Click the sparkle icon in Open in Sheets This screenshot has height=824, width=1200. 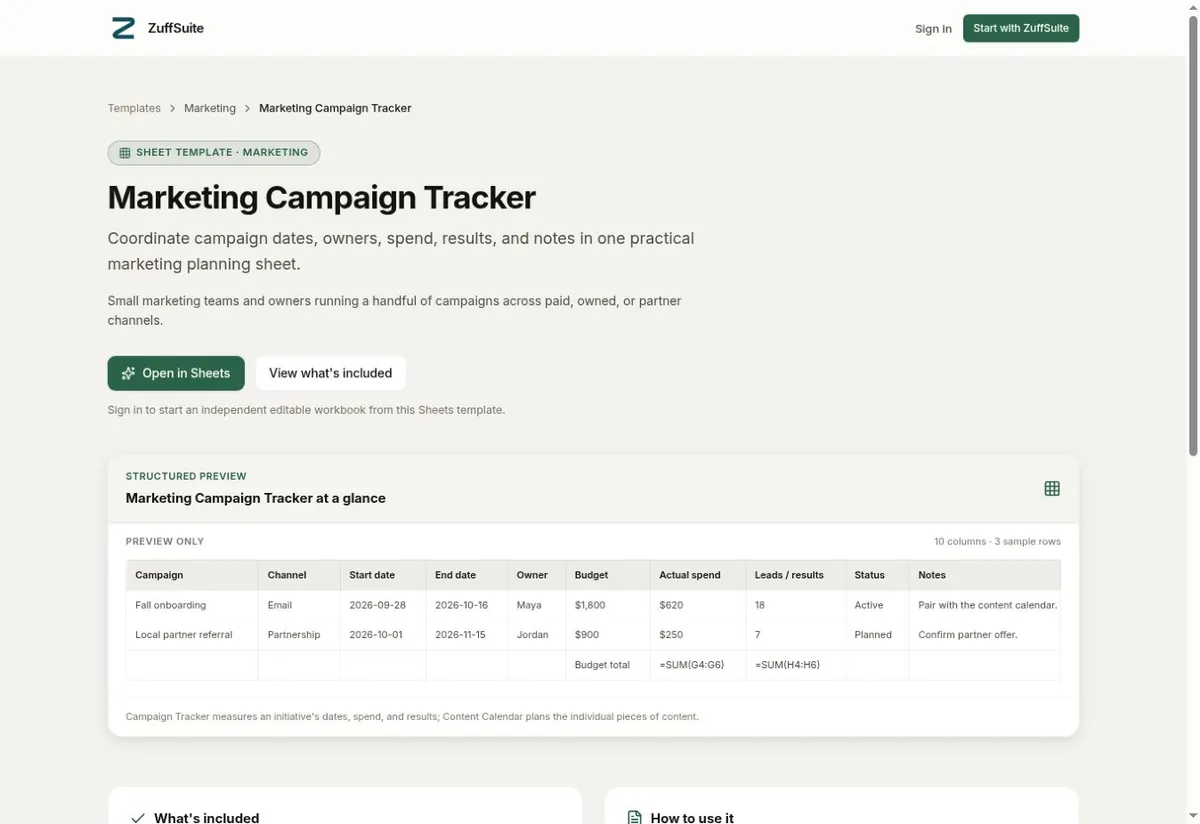(128, 373)
